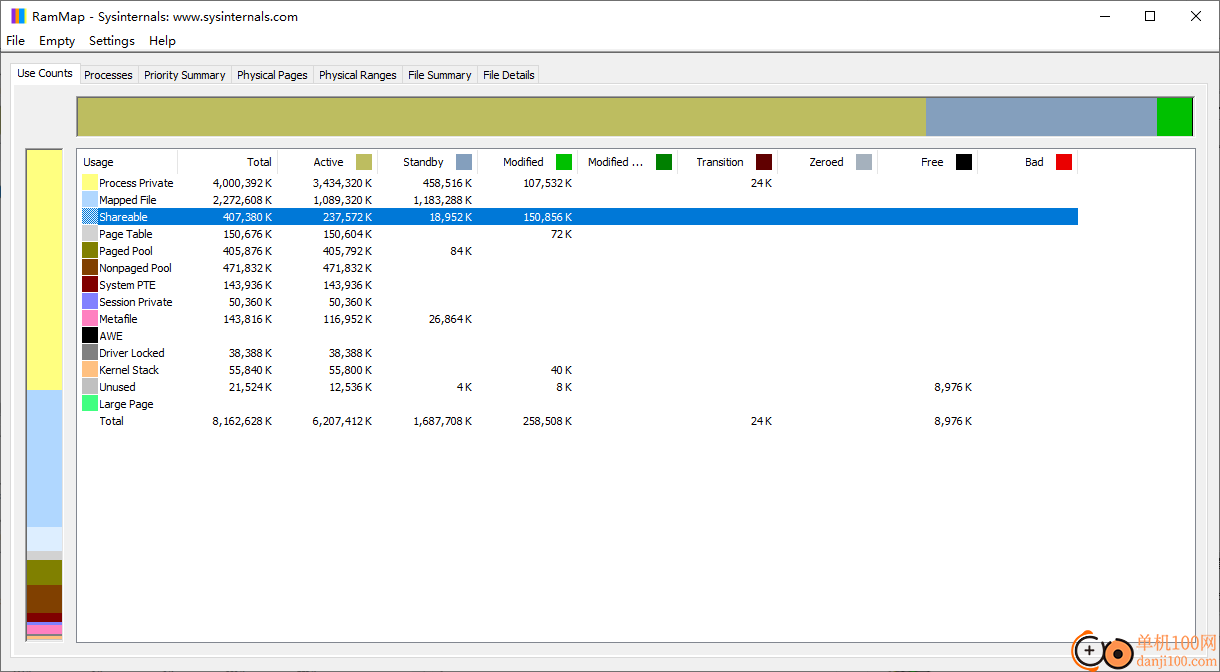
Task: Open the Empty menu
Action: pos(57,41)
